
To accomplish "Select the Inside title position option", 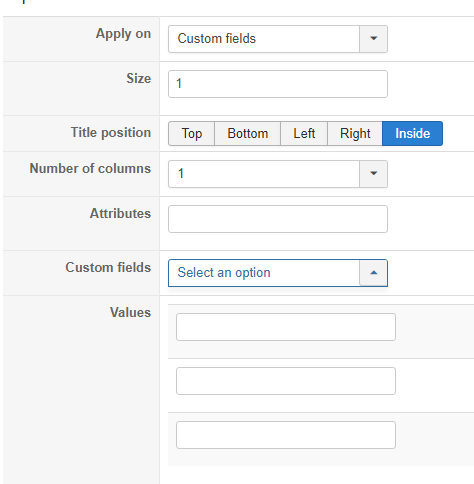I will [x=412, y=133].
